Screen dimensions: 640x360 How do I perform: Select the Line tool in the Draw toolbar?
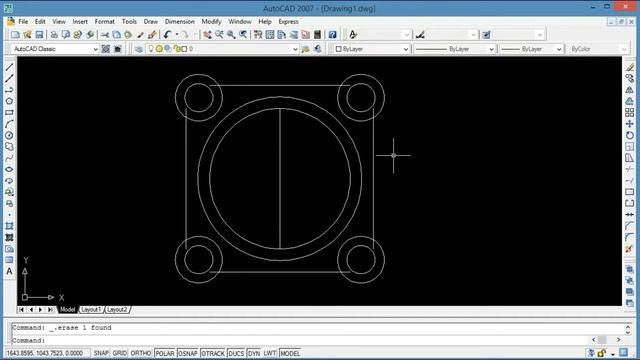9,67
